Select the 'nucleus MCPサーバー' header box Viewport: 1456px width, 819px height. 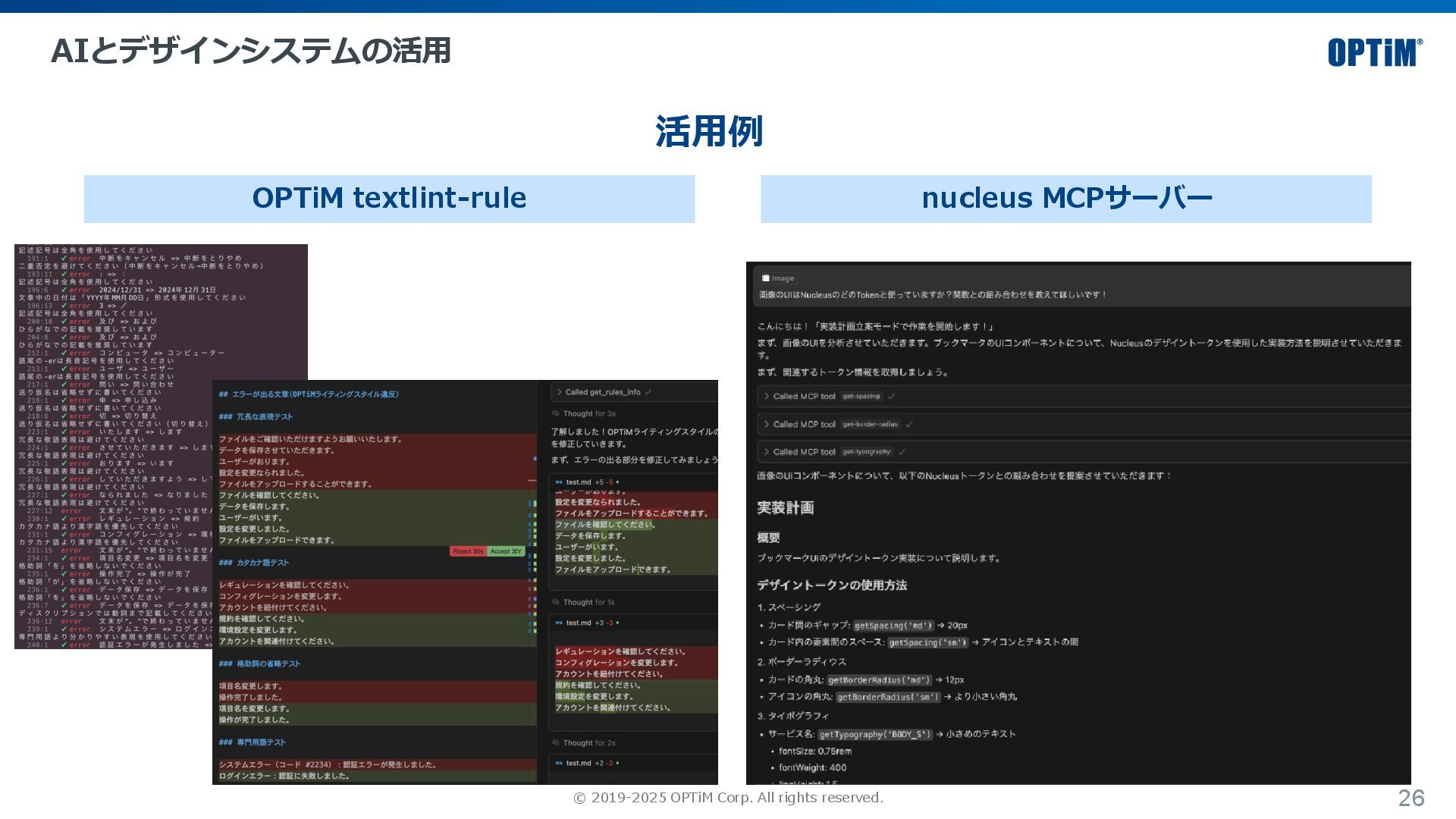[x=1065, y=199]
